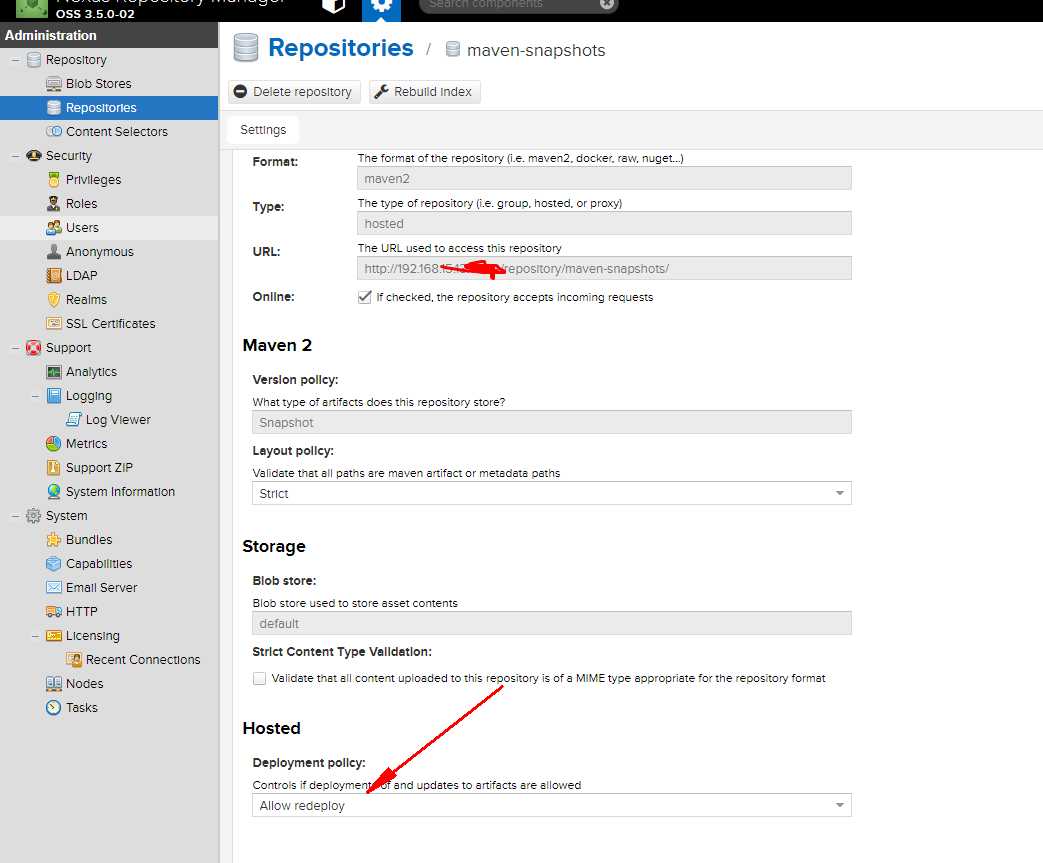
Task: Click the Realms shield icon
Action: click(54, 299)
